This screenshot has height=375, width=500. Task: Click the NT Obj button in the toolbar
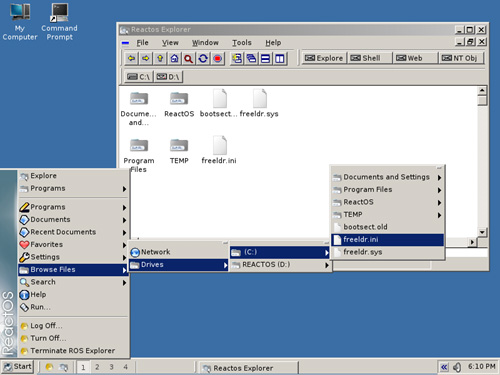(x=461, y=58)
